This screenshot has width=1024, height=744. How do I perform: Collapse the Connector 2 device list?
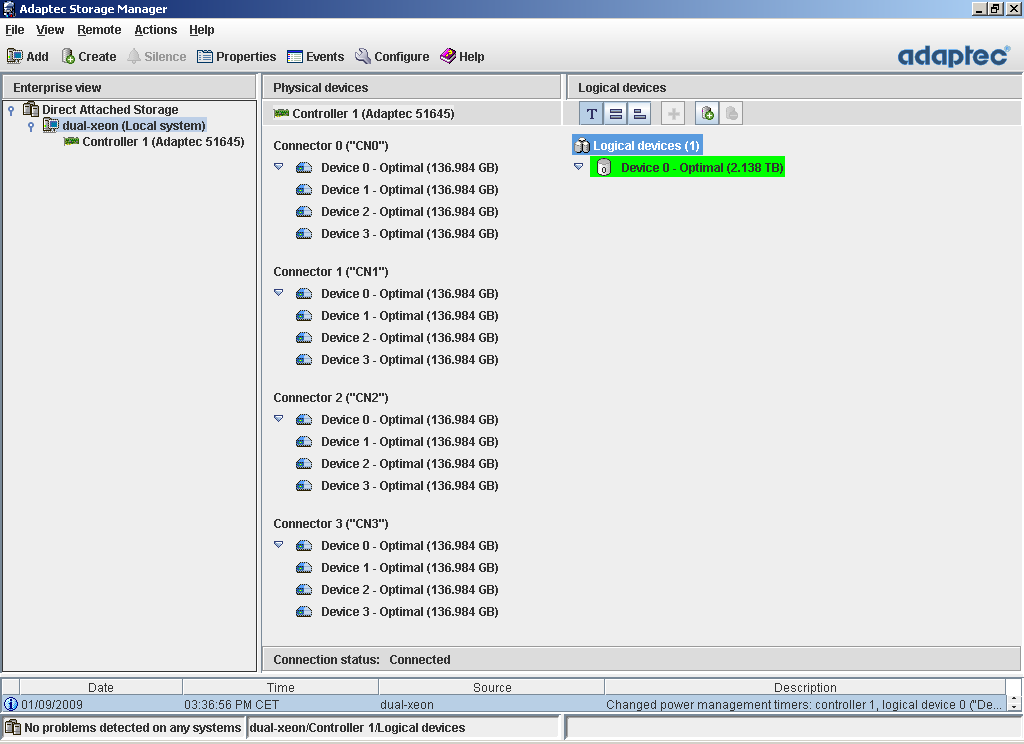pyautogui.click(x=279, y=419)
